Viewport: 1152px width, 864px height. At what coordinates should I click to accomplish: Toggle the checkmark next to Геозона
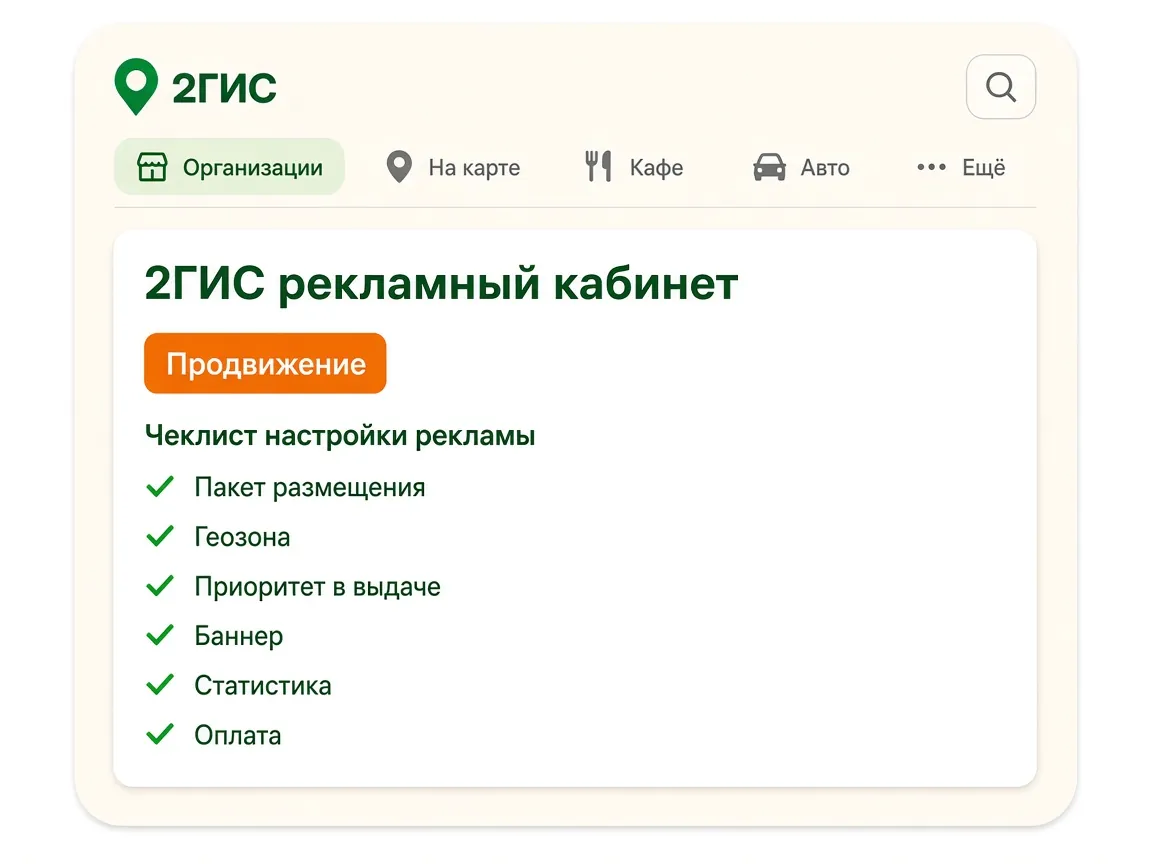pos(160,536)
